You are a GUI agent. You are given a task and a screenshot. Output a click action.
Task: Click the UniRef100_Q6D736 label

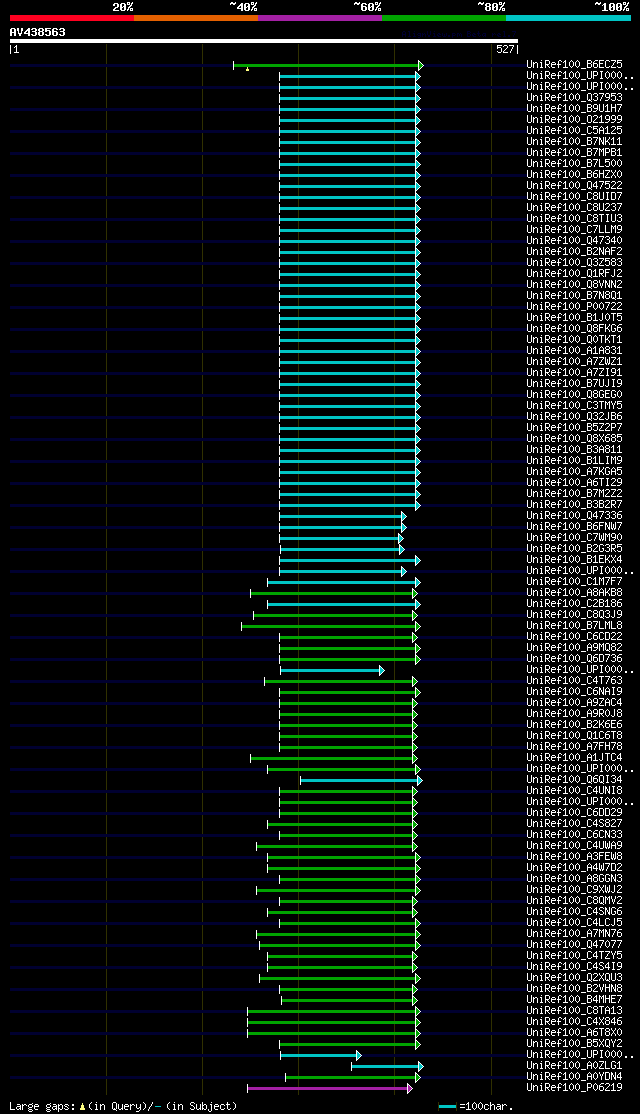[x=575, y=659]
